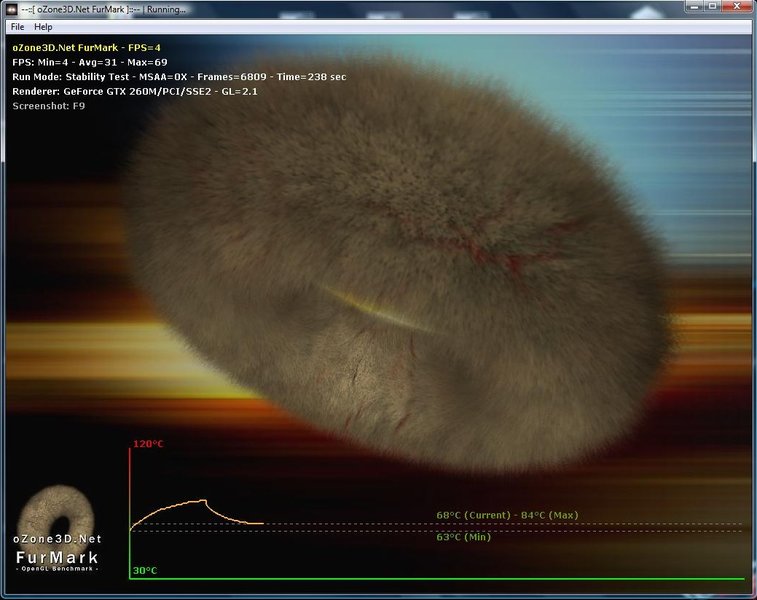
Task: Click the '68°C (Current) - 84°C (Max)' label
Action: [x=507, y=515]
